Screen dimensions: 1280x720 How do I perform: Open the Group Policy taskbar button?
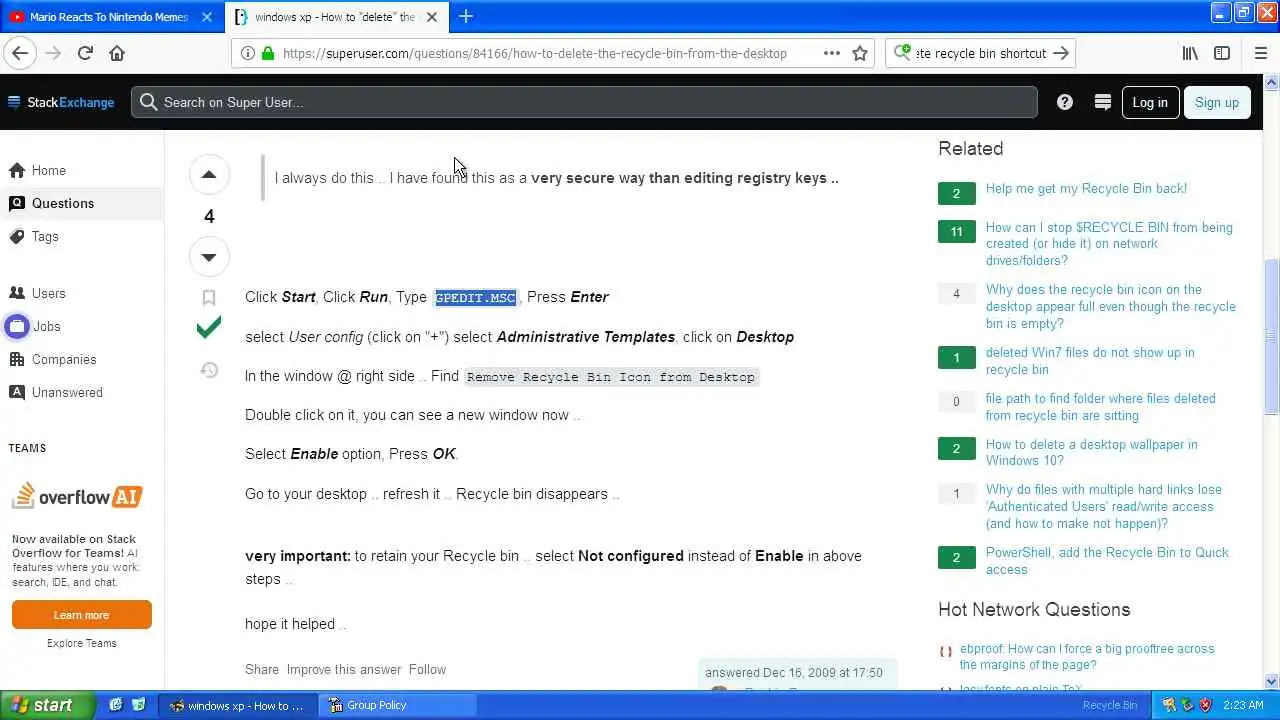[x=397, y=705]
